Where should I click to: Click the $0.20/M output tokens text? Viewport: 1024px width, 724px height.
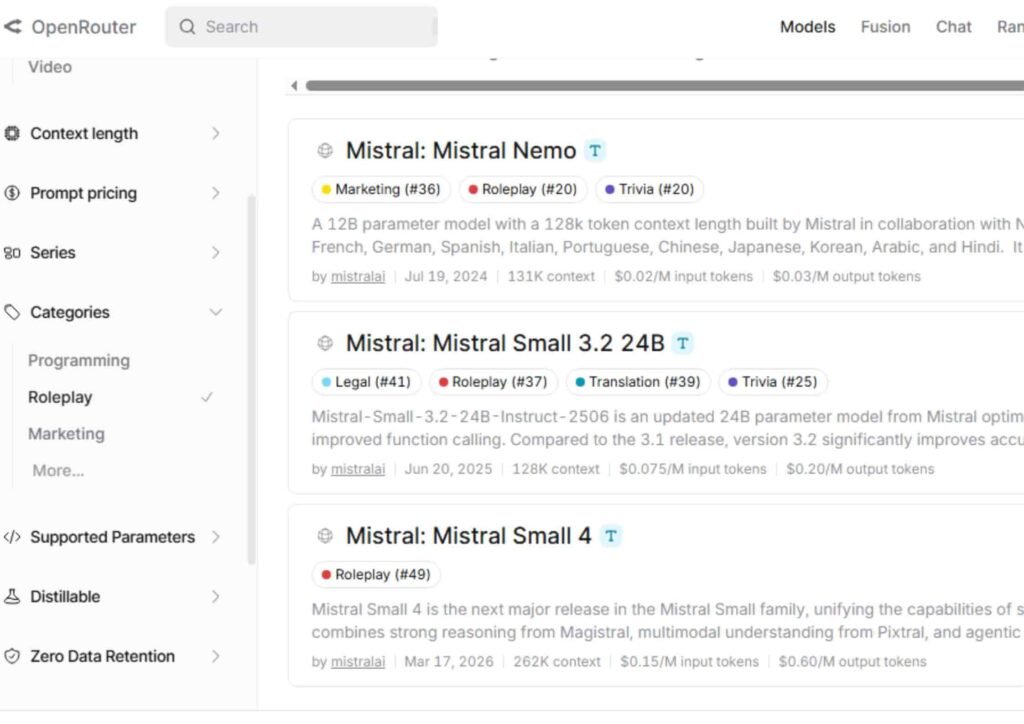click(x=860, y=469)
